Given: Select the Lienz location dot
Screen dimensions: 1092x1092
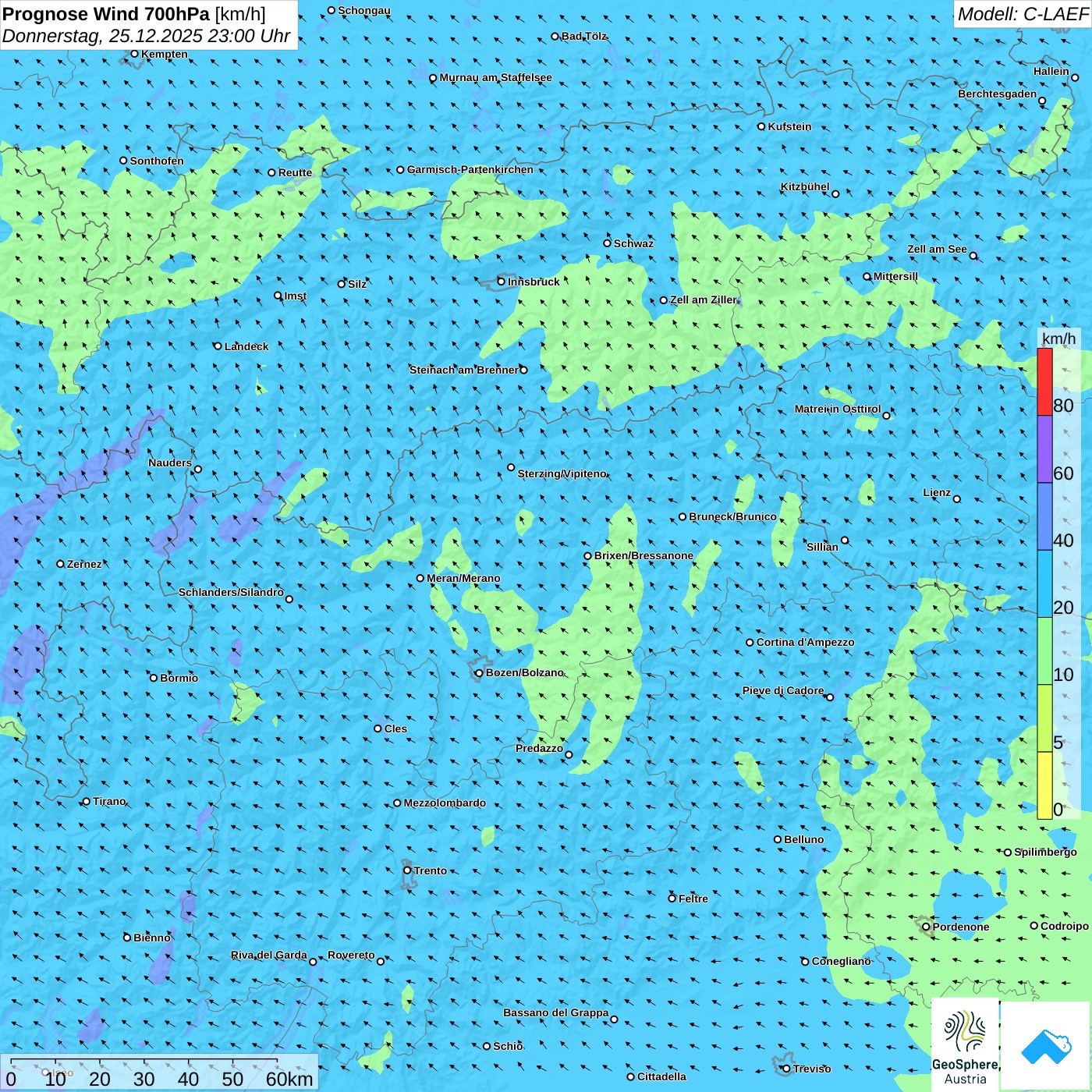Looking at the screenshot, I should [957, 499].
